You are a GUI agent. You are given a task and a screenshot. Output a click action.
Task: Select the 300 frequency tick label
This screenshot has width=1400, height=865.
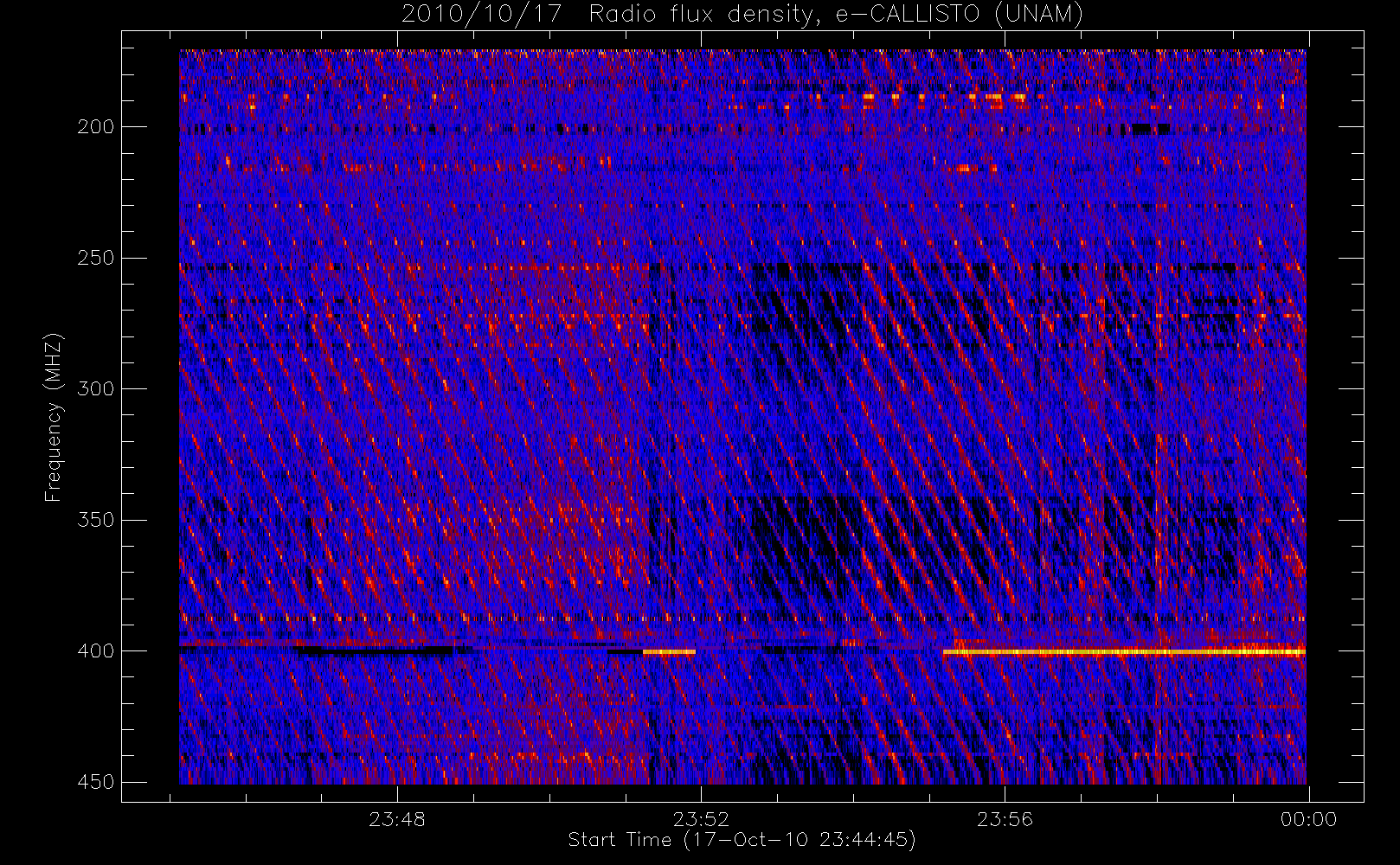pos(95,389)
